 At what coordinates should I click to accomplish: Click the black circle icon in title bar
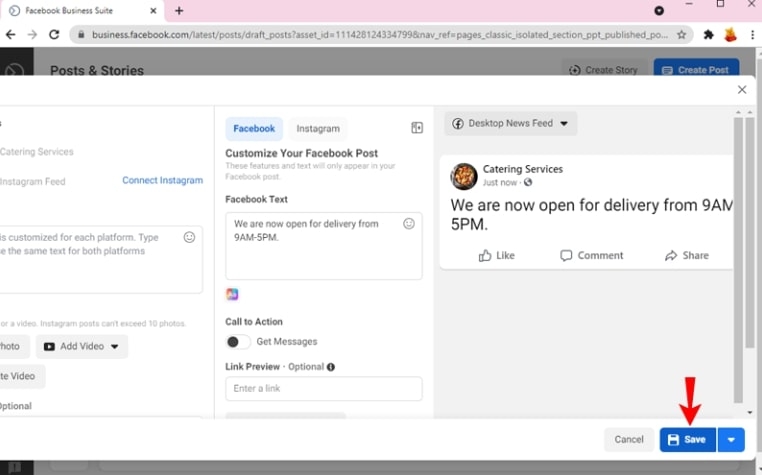(659, 11)
